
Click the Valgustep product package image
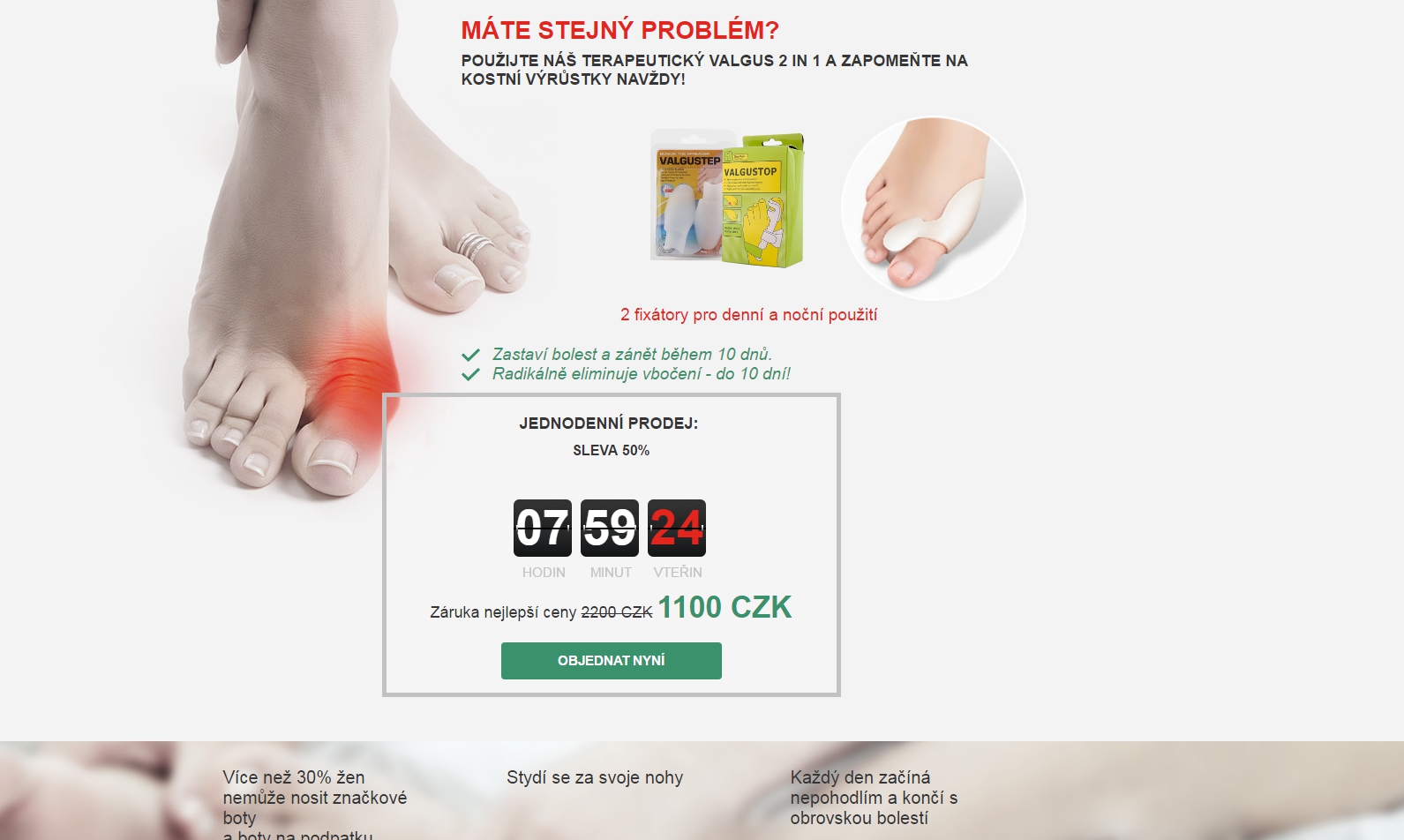coord(728,199)
